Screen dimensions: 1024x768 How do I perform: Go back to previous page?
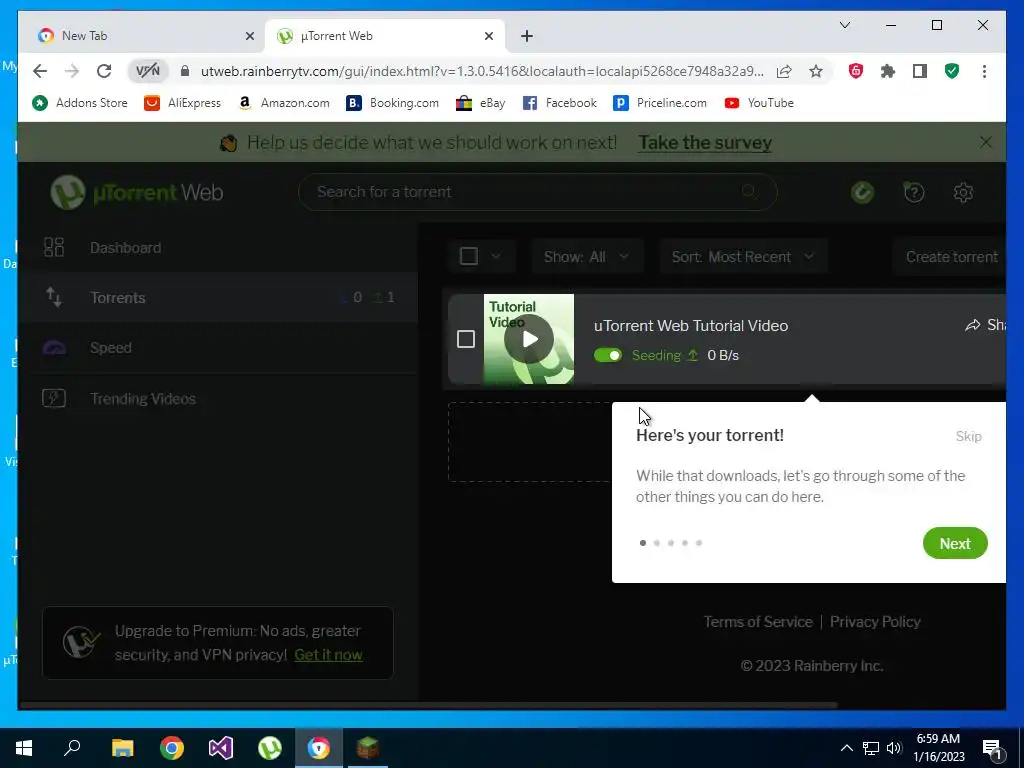pos(40,71)
